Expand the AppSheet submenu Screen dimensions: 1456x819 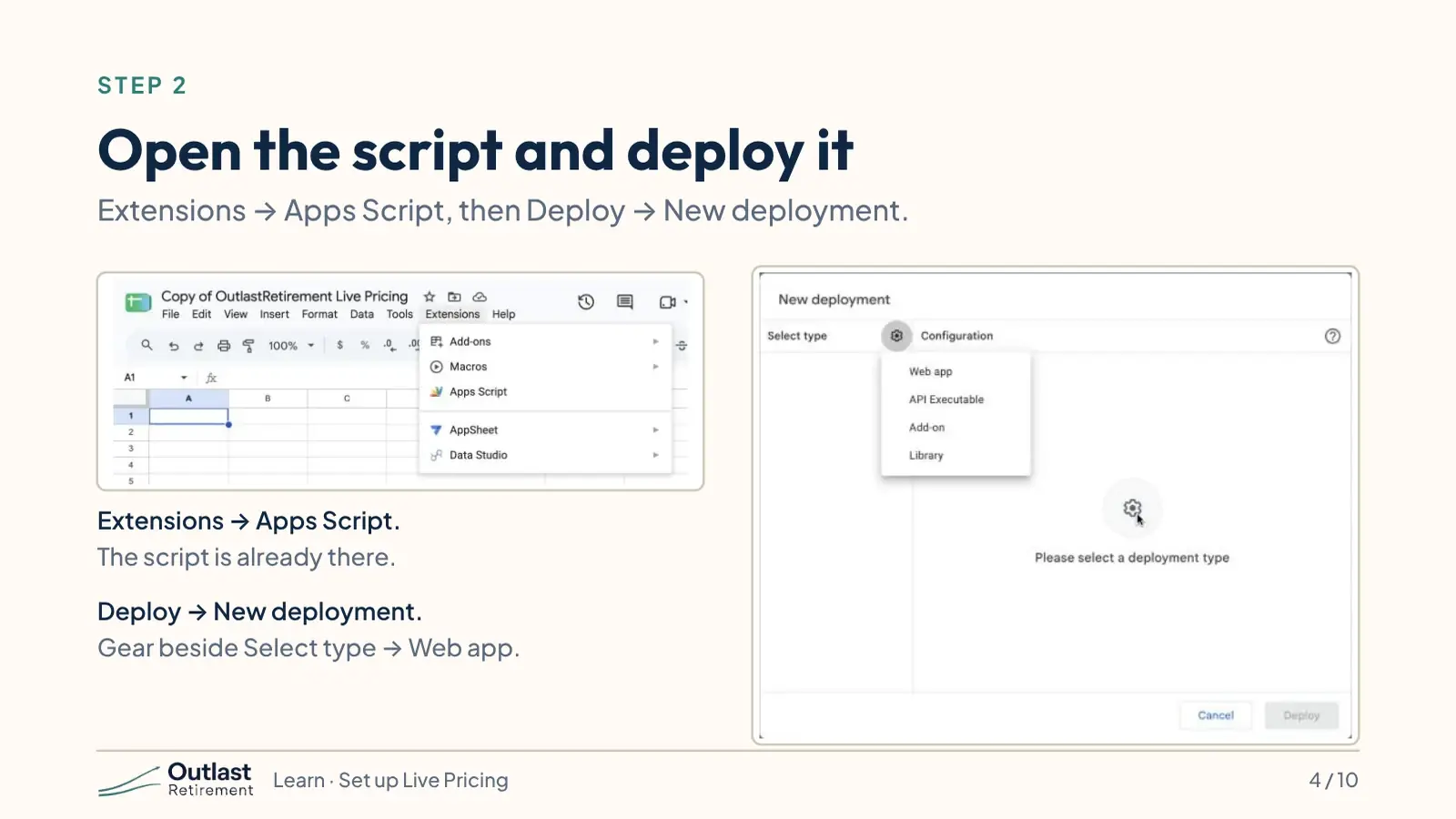655,430
